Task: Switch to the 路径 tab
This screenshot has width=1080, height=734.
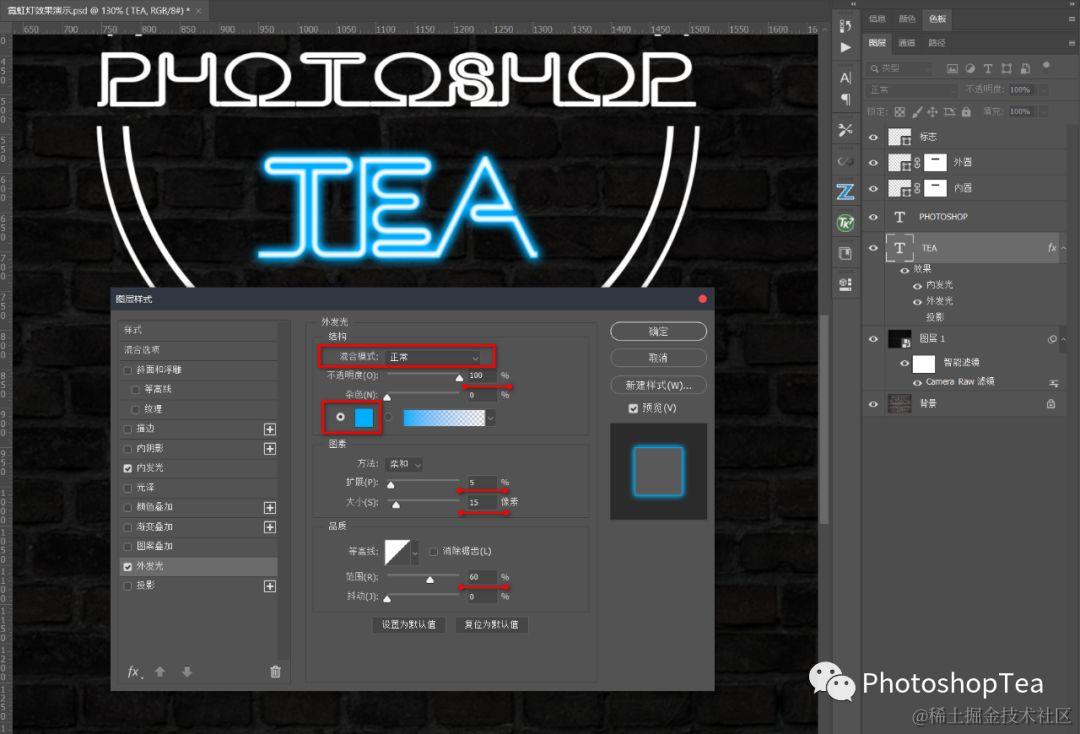Action: click(x=937, y=43)
